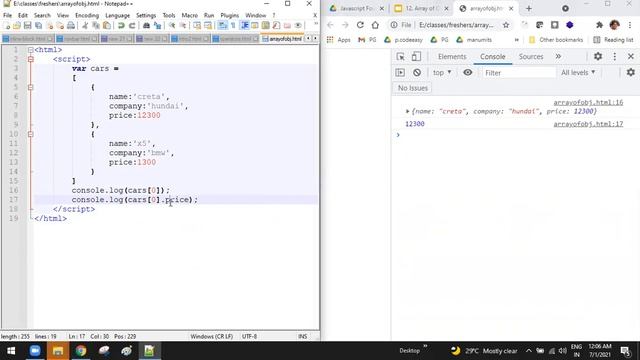Screen dimensions: 640x360
Task: Toggle DevTools device toolbar icon
Action: 416,56
